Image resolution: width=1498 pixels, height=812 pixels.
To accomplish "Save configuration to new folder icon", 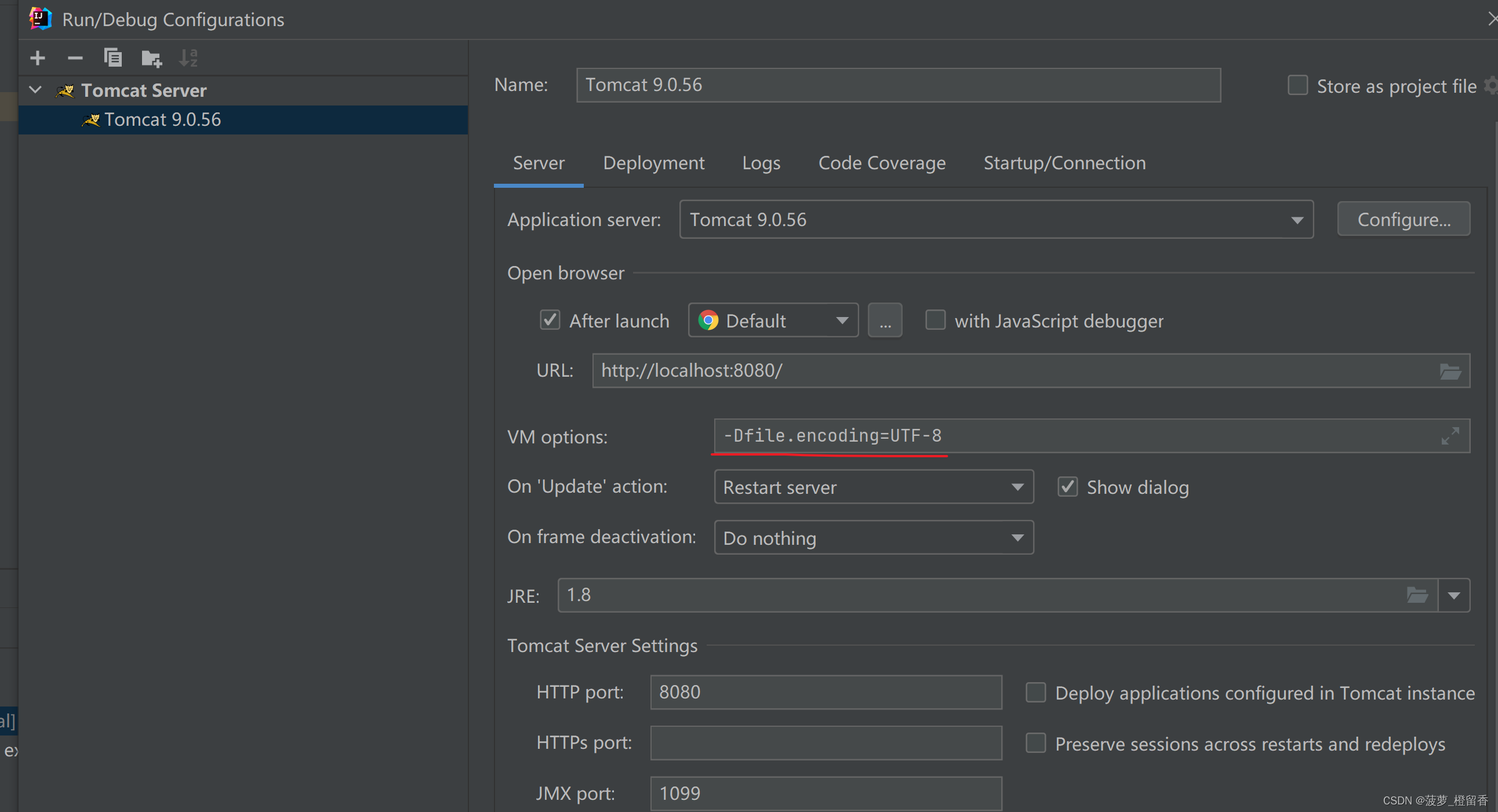I will pyautogui.click(x=152, y=58).
